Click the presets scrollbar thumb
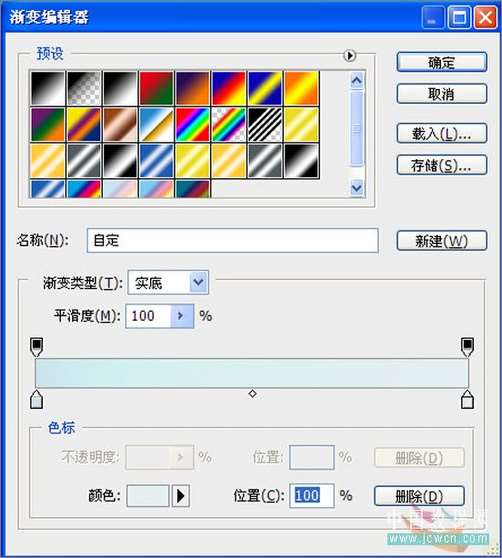502x558 pixels. pos(356,128)
